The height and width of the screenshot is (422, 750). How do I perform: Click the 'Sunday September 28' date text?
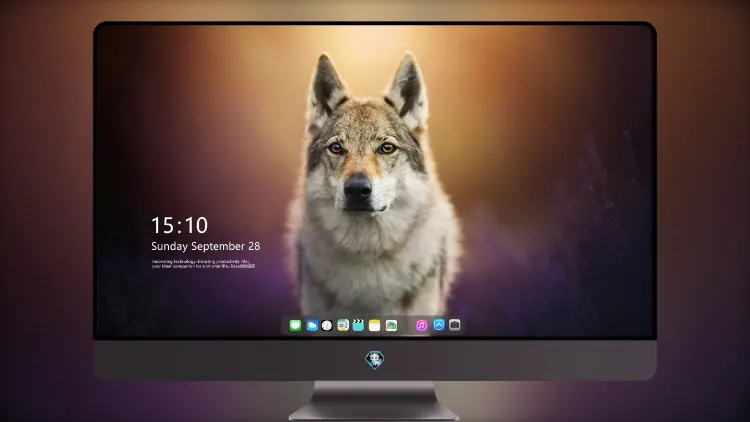[206, 246]
